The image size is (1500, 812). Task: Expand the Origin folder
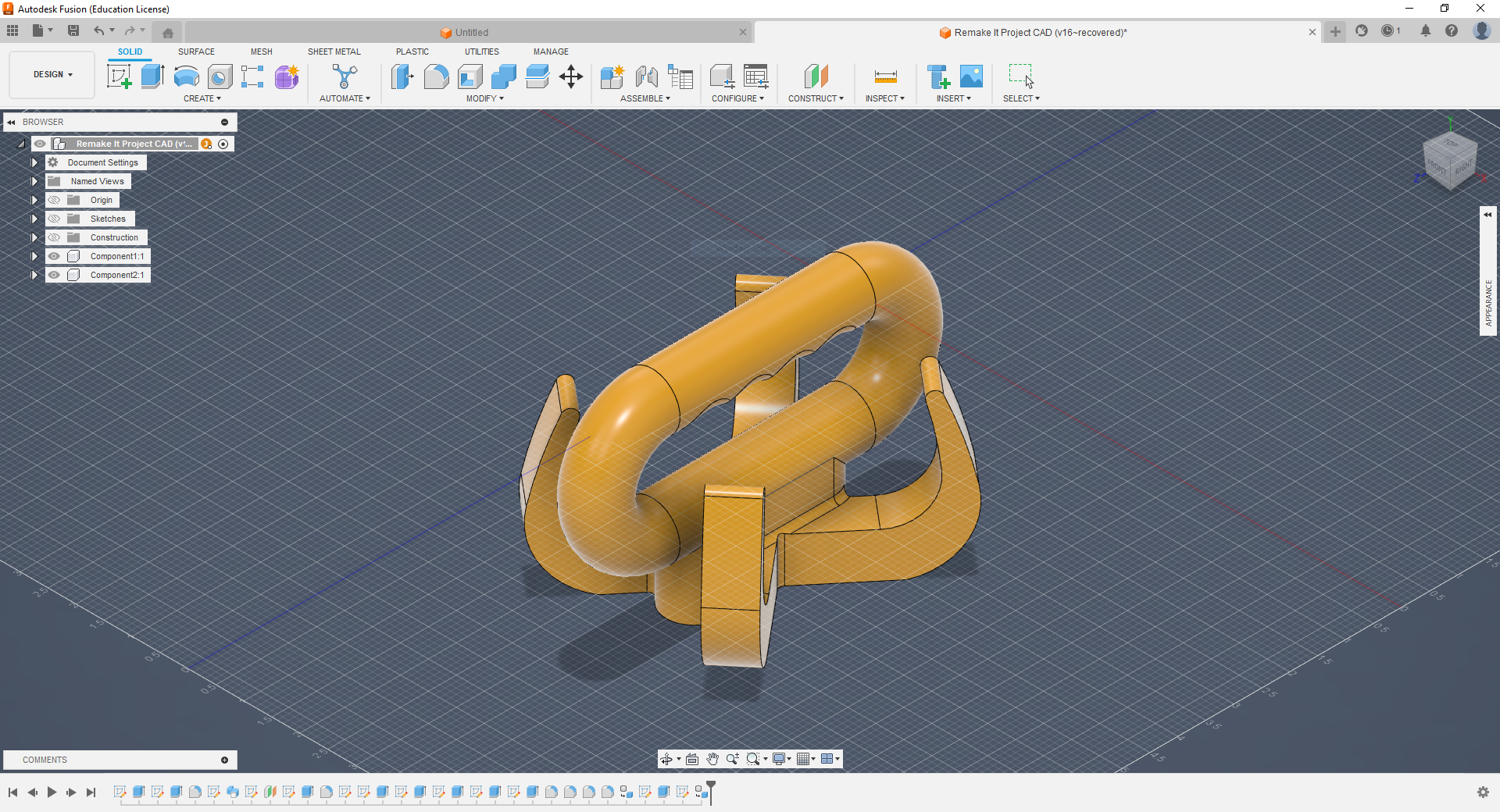tap(34, 200)
